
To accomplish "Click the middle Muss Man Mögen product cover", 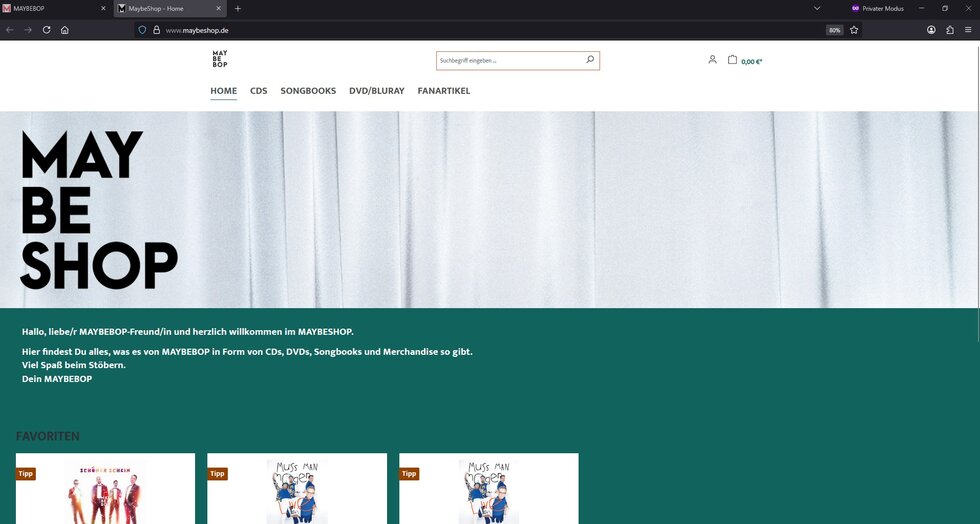I will tap(297, 492).
